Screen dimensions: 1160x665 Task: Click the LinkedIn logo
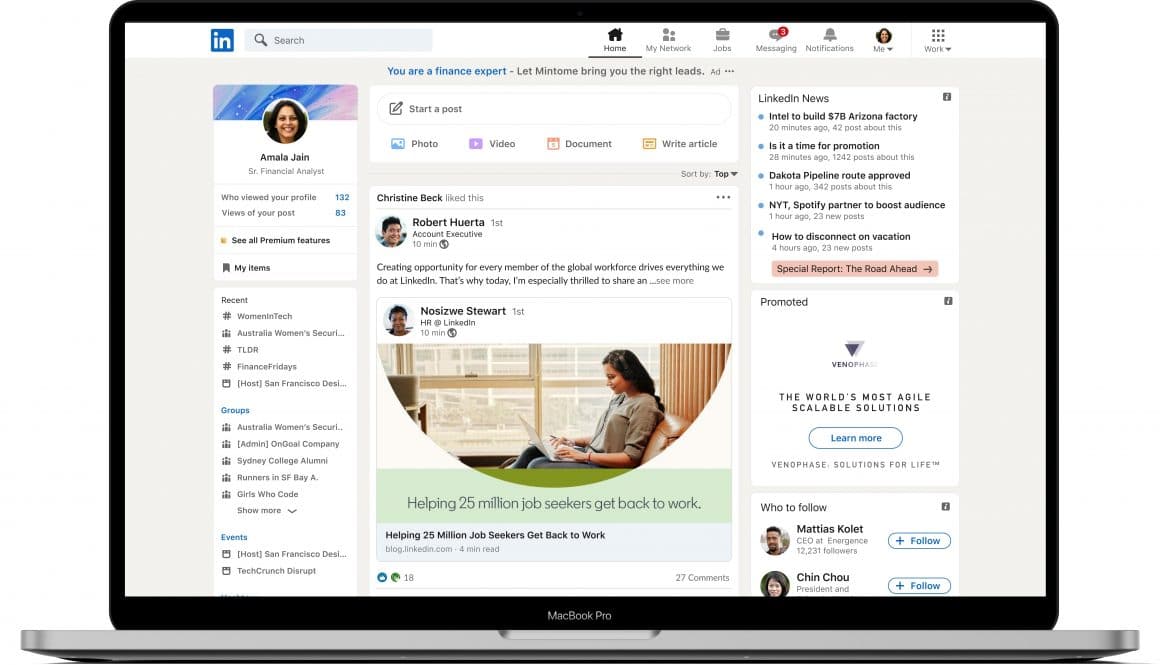click(x=222, y=39)
